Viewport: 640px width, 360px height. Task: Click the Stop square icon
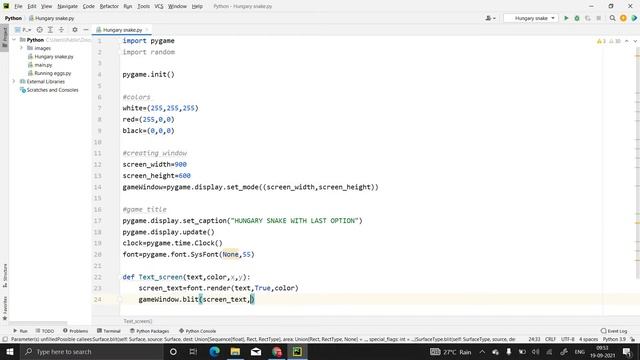pyautogui.click(x=599, y=18)
